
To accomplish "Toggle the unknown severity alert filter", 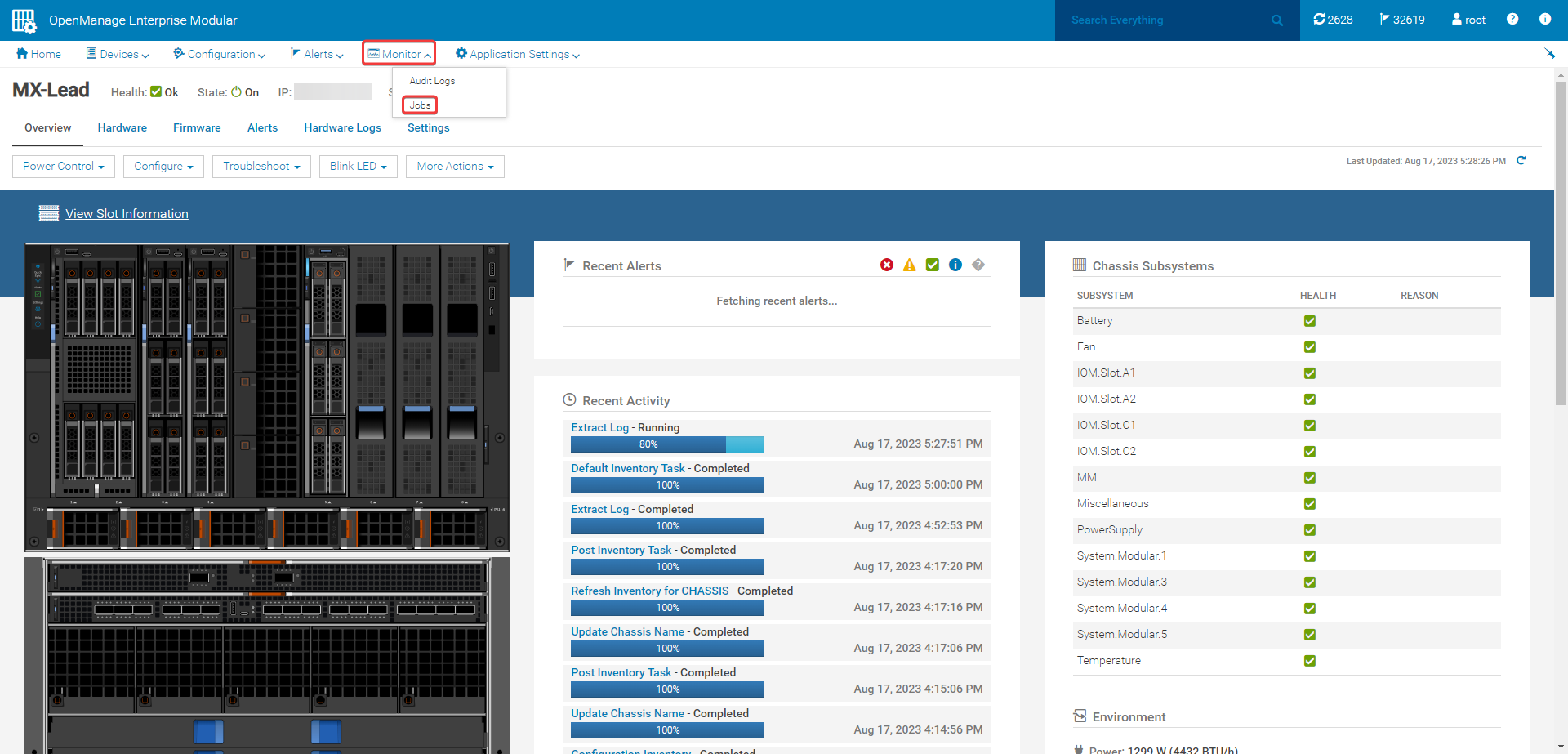I will pos(978,265).
